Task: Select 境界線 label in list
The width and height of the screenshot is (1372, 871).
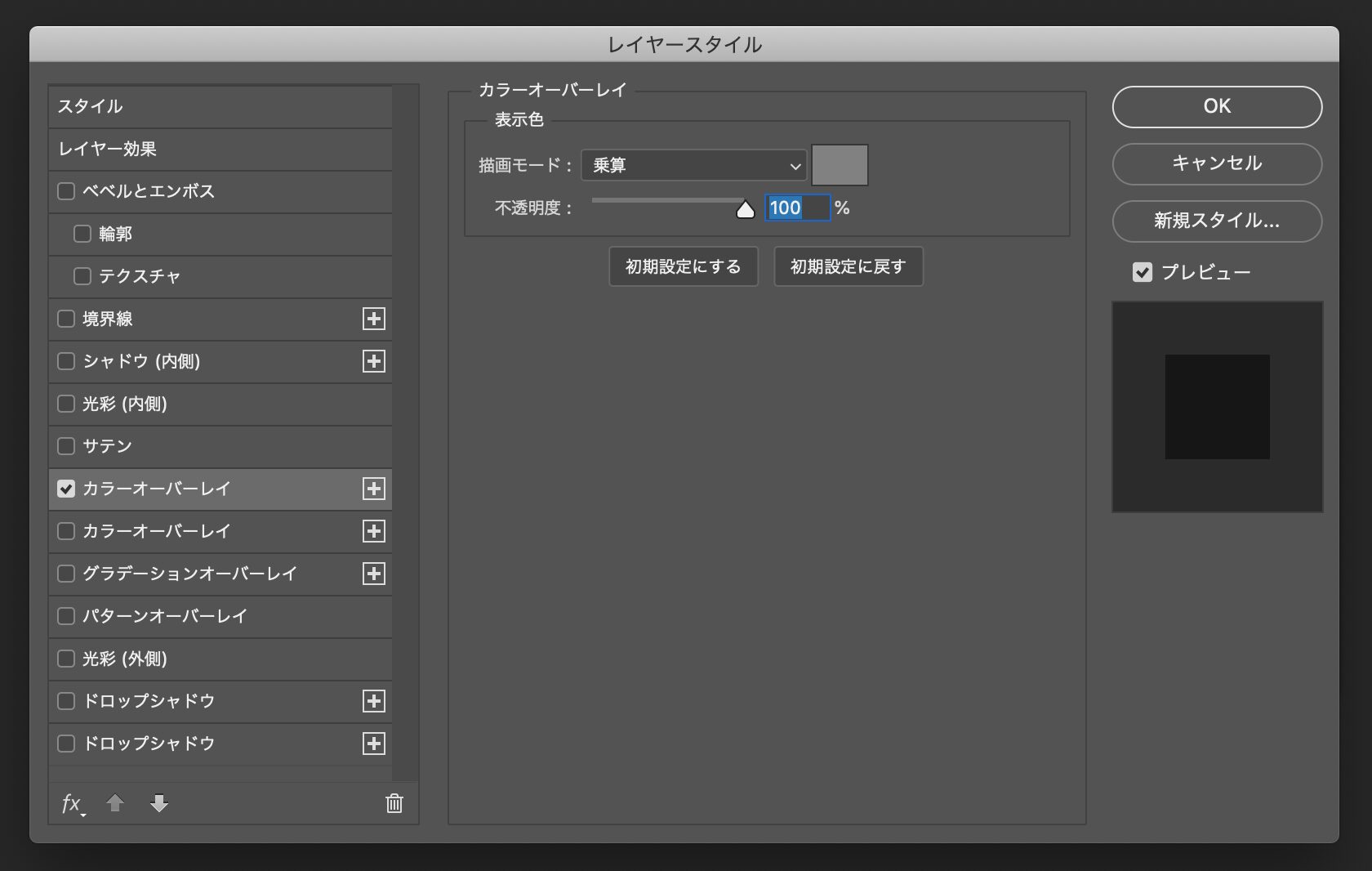Action: 107,319
